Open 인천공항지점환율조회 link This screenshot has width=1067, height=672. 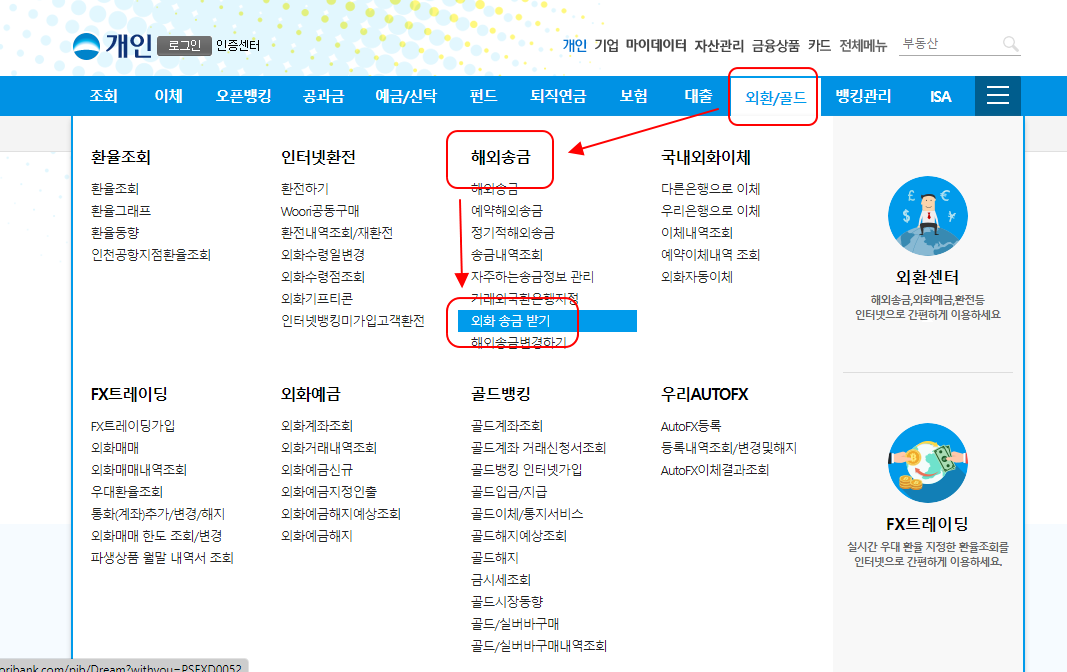click(x=151, y=254)
